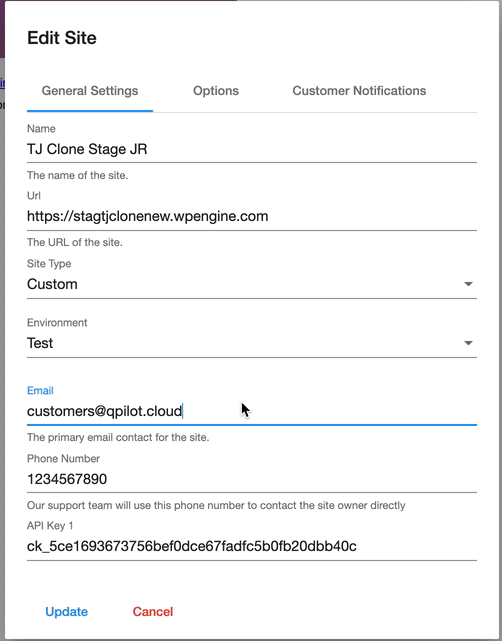Click the API Key 1 label
The width and height of the screenshot is (502, 641).
click(50, 526)
